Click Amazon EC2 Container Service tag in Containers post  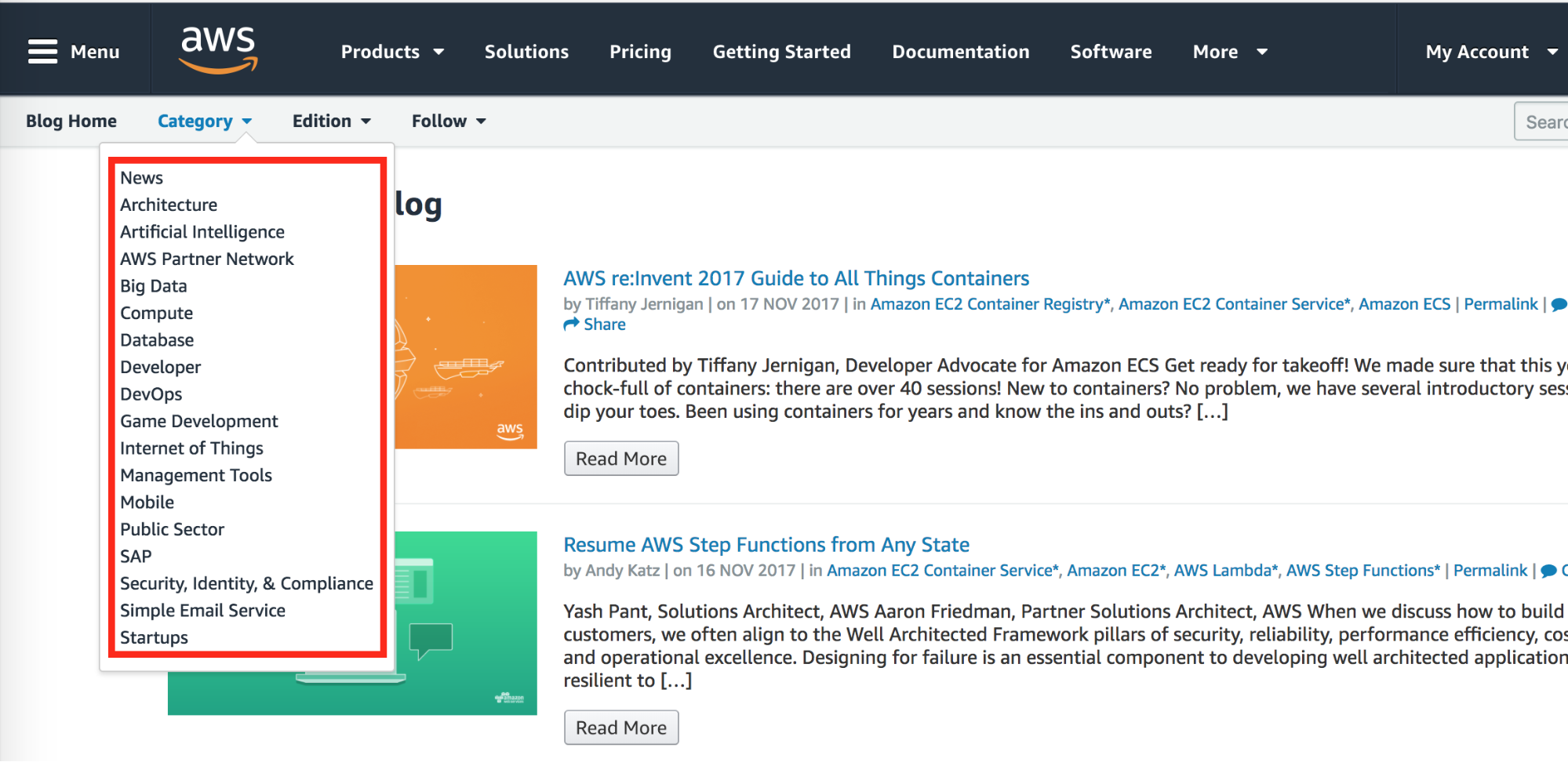point(1235,304)
